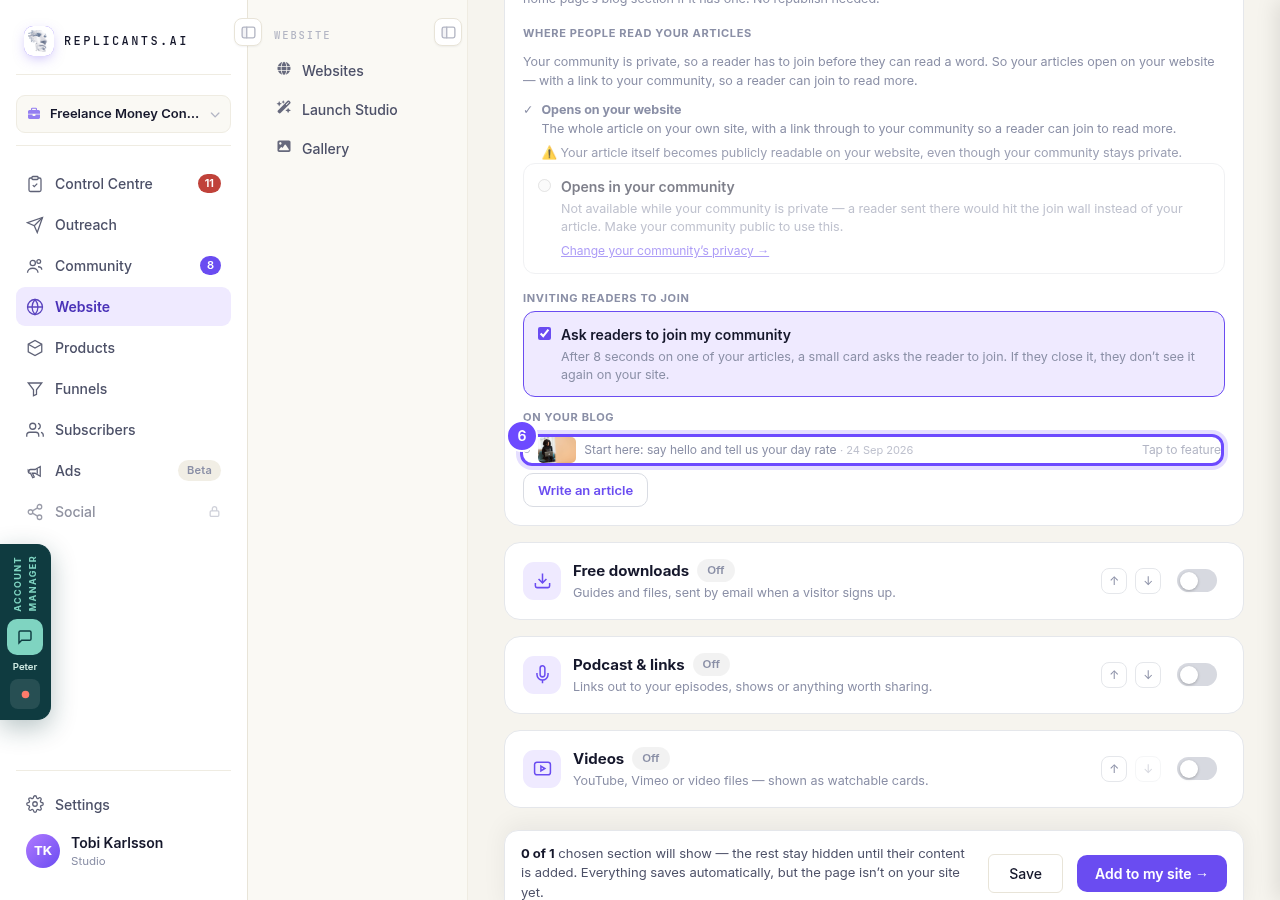Click the funnel icon for Funnels
The width and height of the screenshot is (1280, 900).
(35, 389)
